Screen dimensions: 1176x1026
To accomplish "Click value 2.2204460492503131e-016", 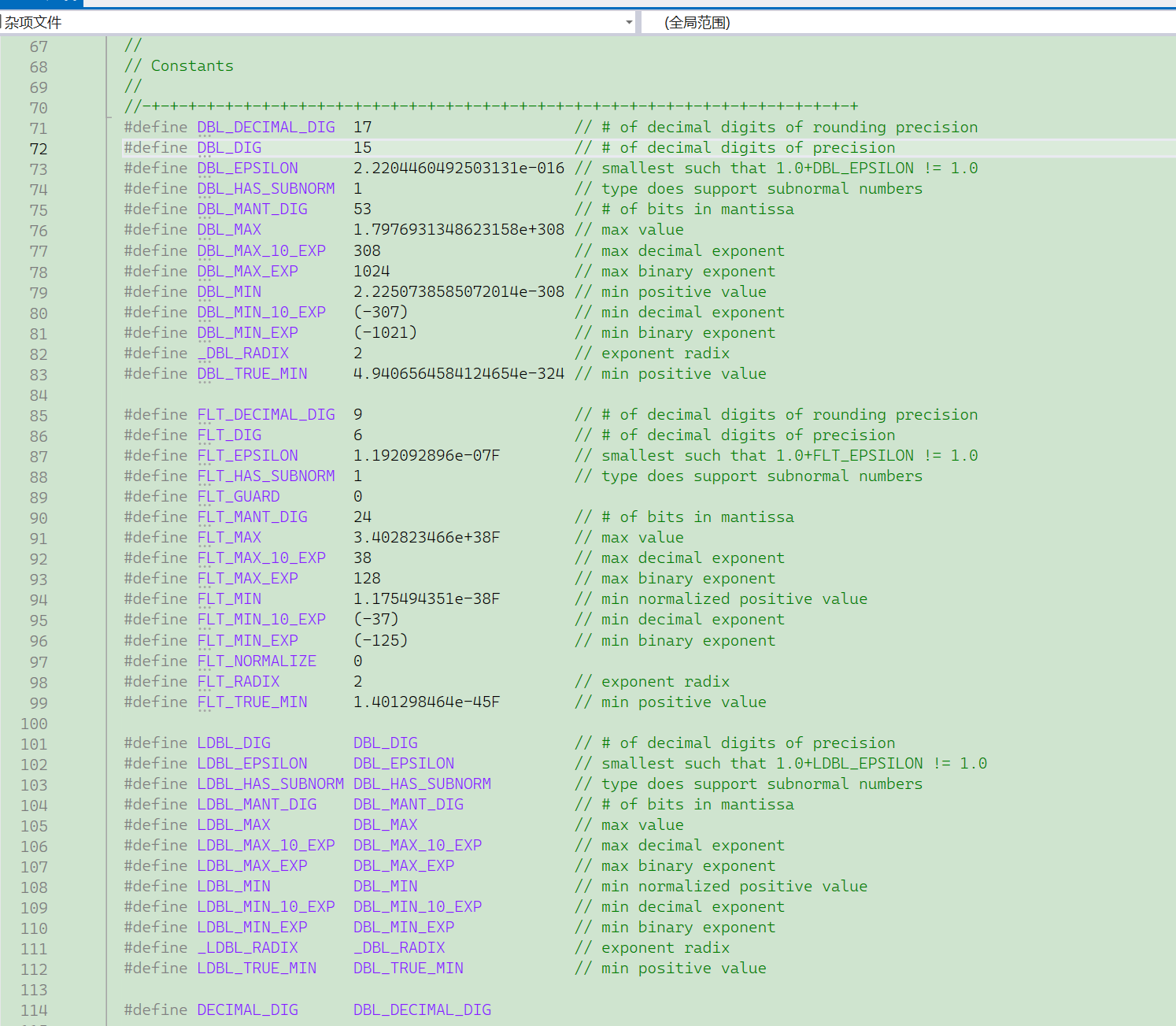I will (x=459, y=168).
